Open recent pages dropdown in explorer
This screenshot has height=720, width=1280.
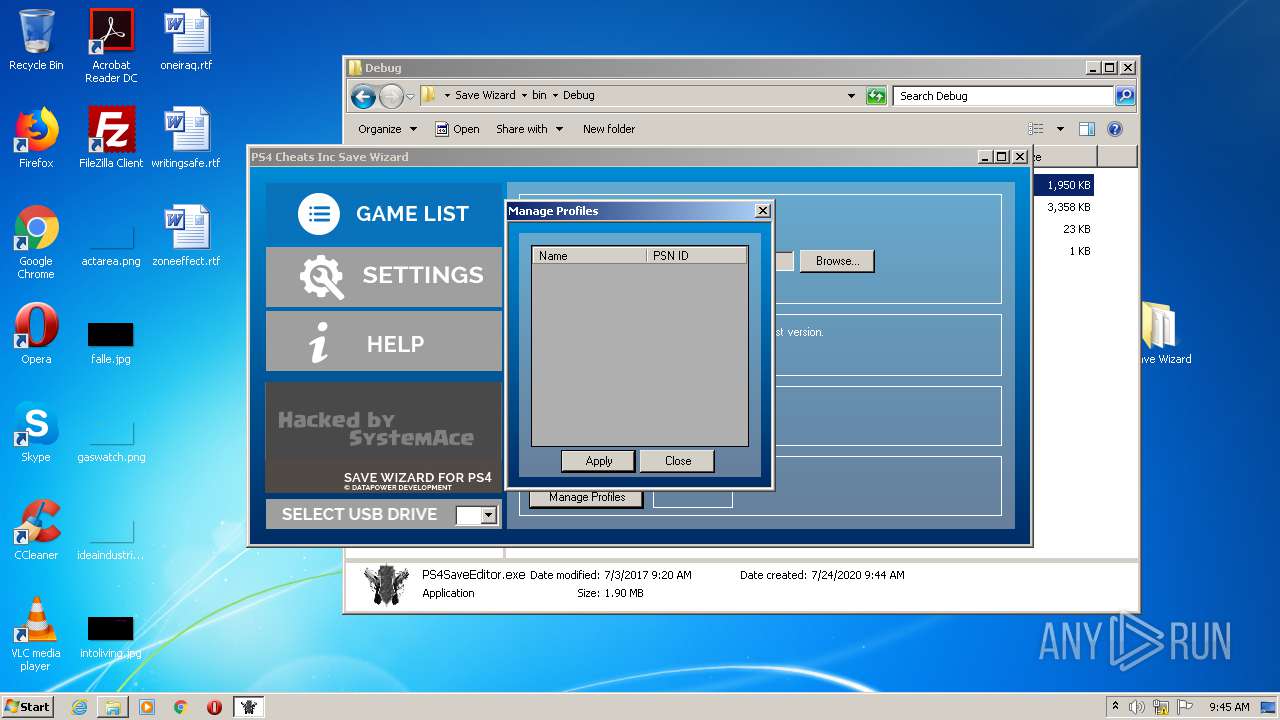coord(410,97)
